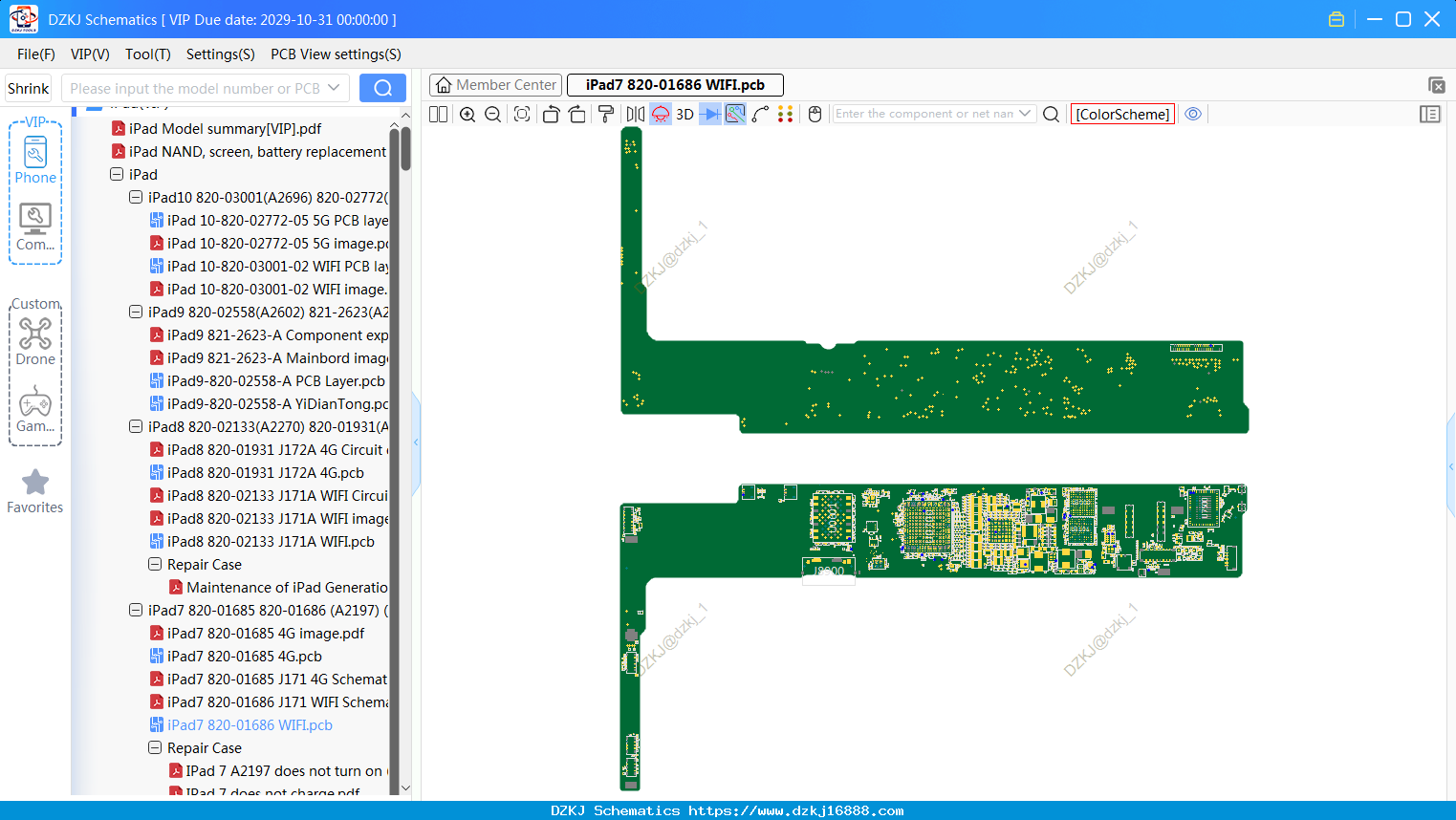
Task: Open iPad 10-820-02772-05 5G image file
Action: tap(270, 243)
